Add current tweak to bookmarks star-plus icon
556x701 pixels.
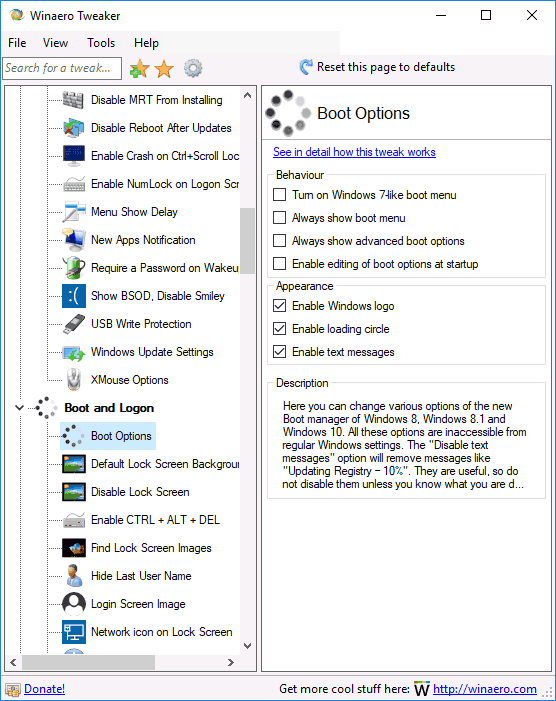tap(139, 68)
